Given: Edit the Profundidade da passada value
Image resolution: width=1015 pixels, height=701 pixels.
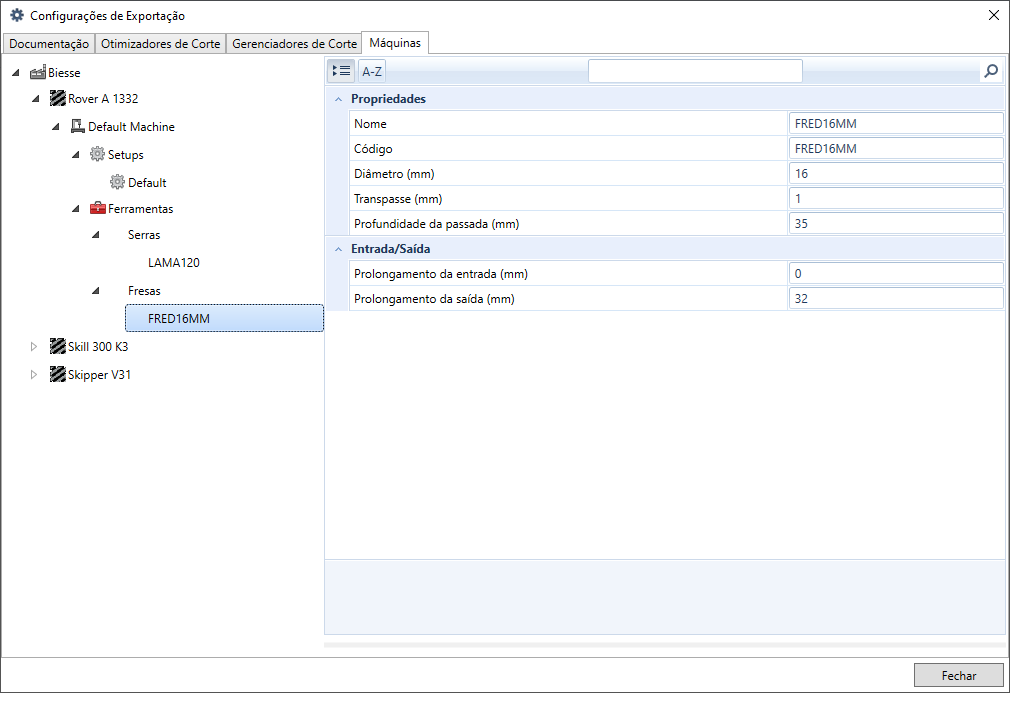Looking at the screenshot, I should tap(896, 224).
